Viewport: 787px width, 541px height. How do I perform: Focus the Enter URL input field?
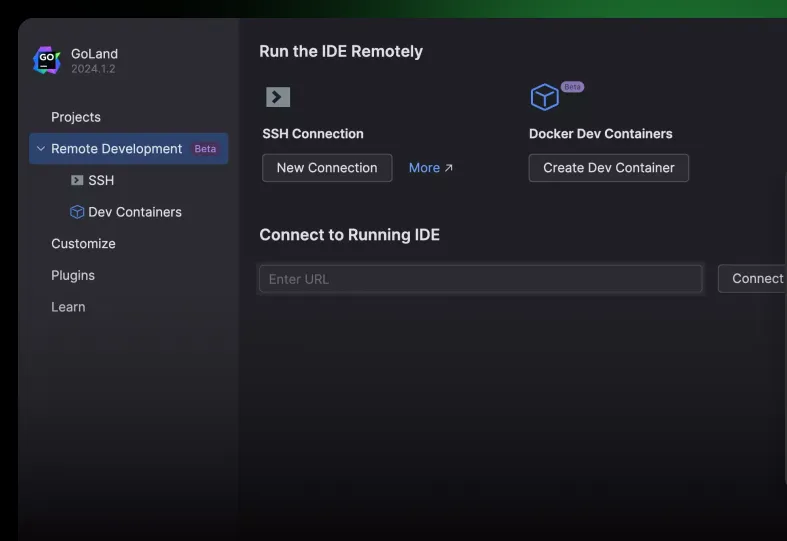[481, 279]
